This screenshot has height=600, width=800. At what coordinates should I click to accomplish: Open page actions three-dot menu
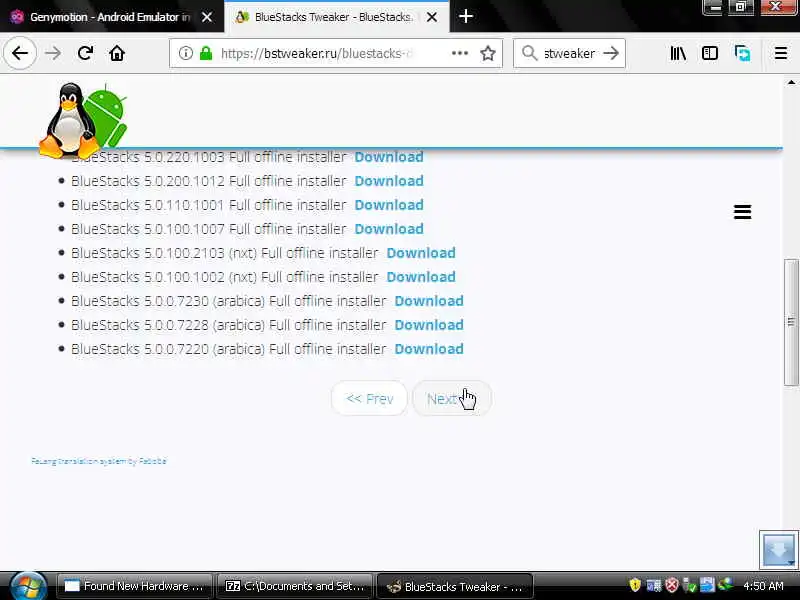pos(460,53)
